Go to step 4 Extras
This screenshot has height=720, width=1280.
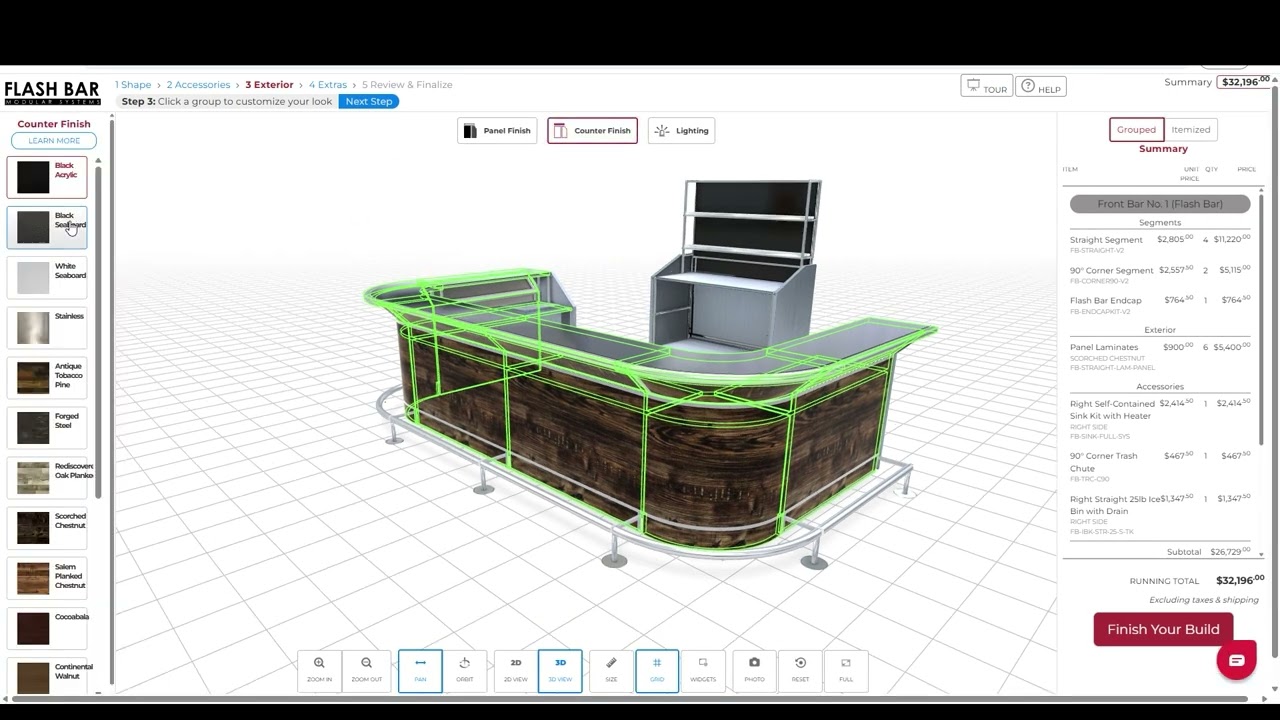(328, 85)
